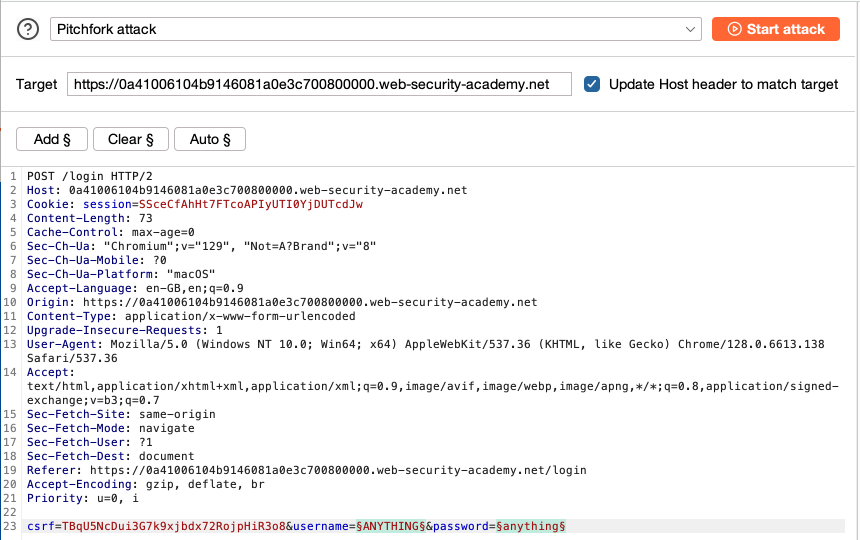Click the Referer header line
The image size is (860, 540).
tap(307, 470)
